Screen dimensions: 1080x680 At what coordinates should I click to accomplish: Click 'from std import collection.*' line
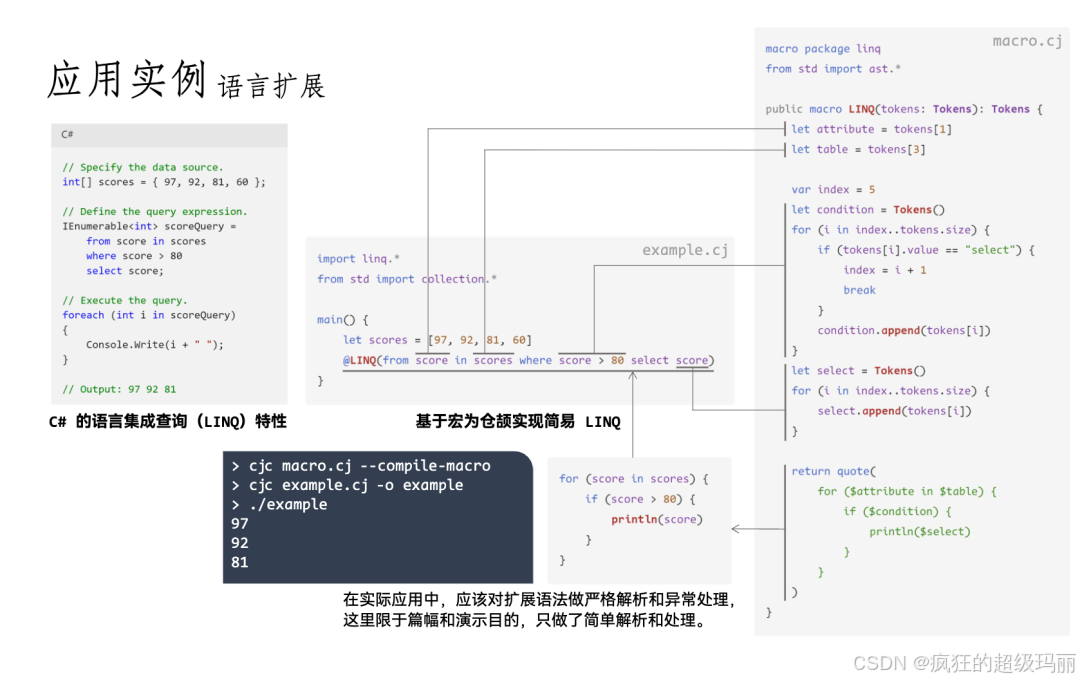pyautogui.click(x=406, y=279)
